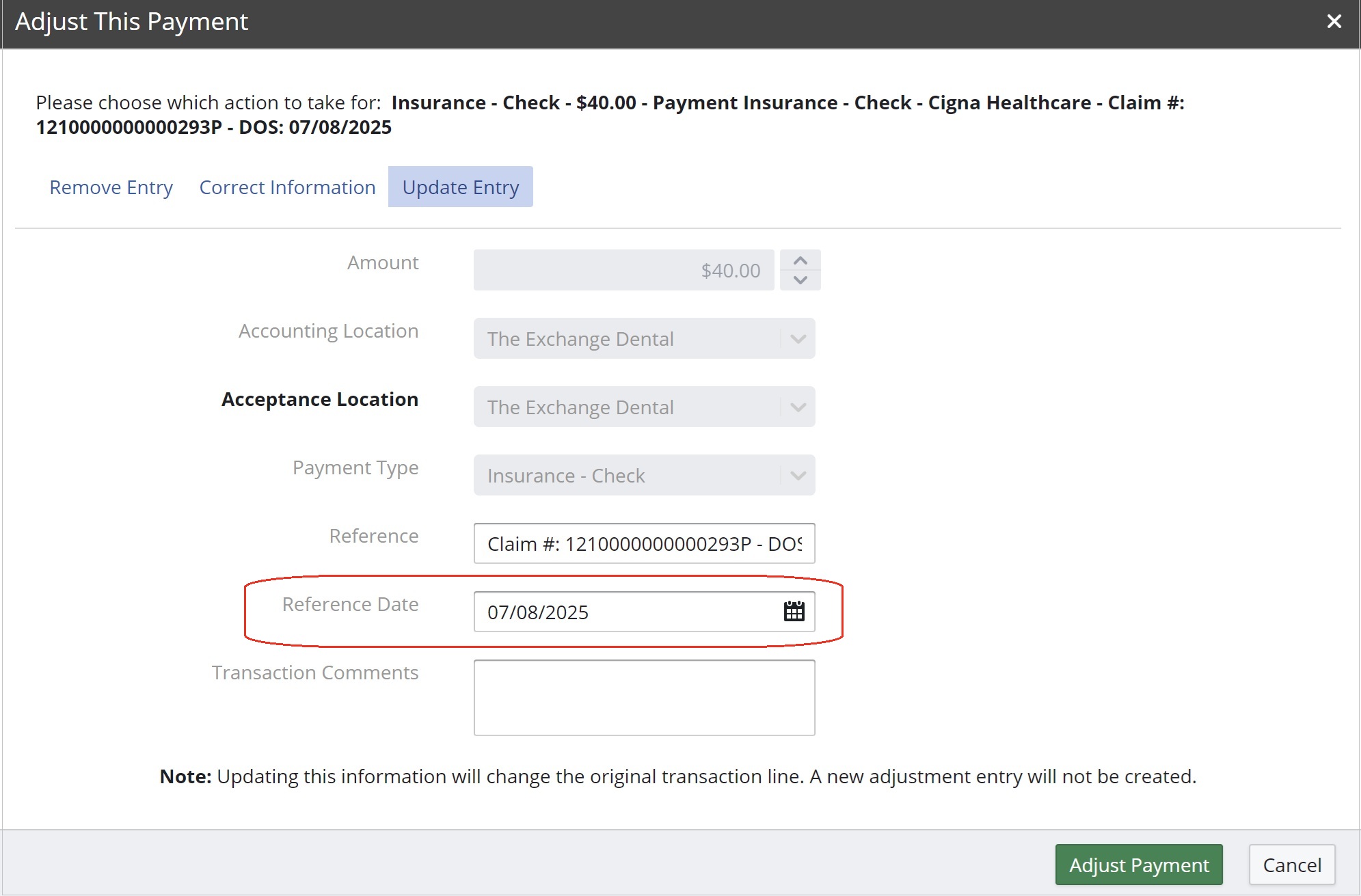Screen dimensions: 1361x896
Task: Click the green Adjust Payment button
Action: [x=1139, y=865]
